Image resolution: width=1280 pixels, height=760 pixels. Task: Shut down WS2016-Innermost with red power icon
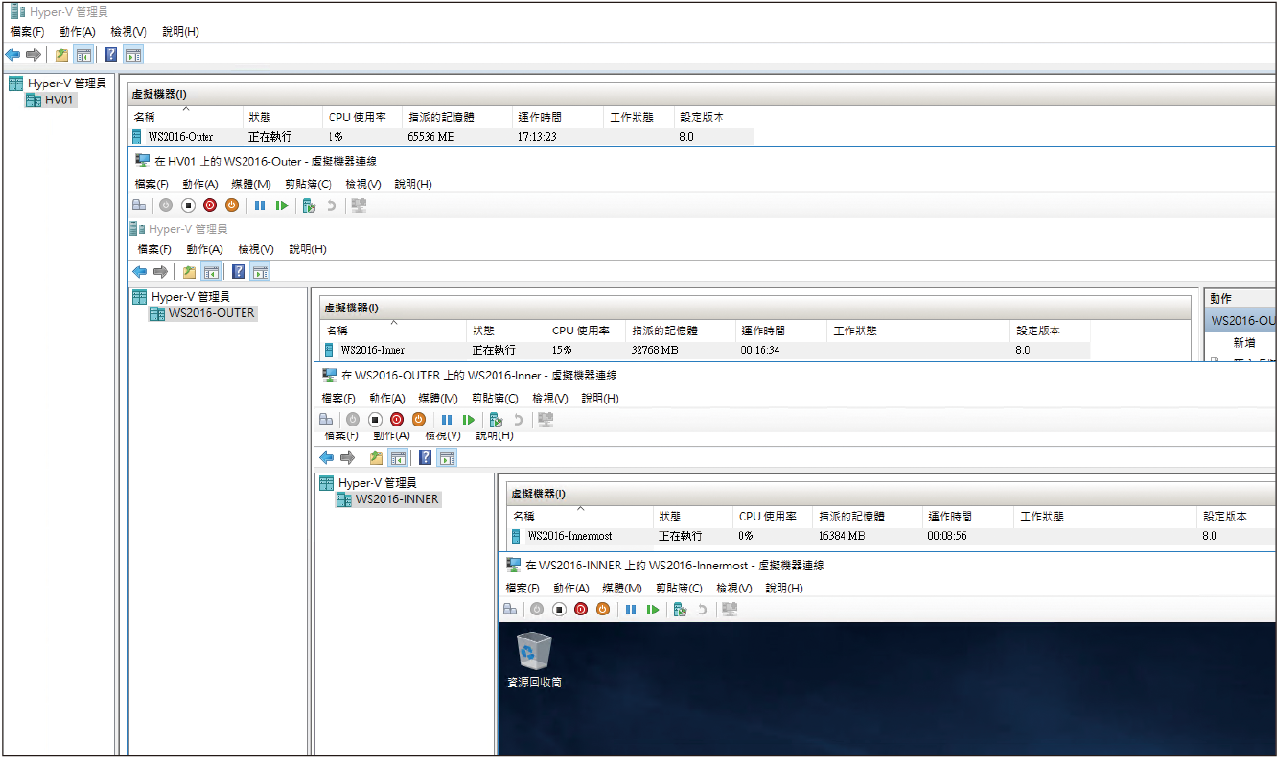(581, 609)
